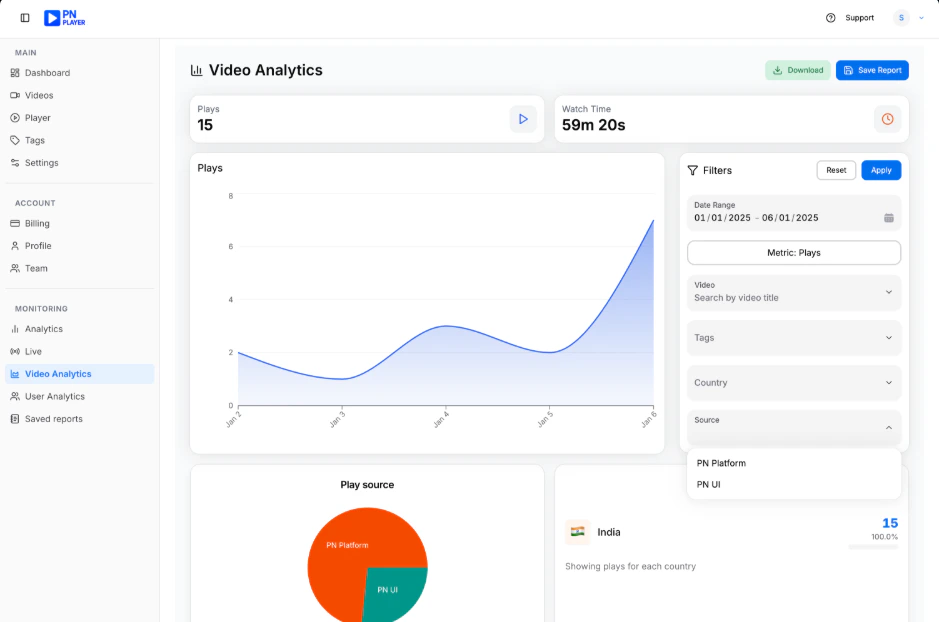Viewport: 939px width, 622px height.
Task: Open the S user avatar
Action: point(901,18)
